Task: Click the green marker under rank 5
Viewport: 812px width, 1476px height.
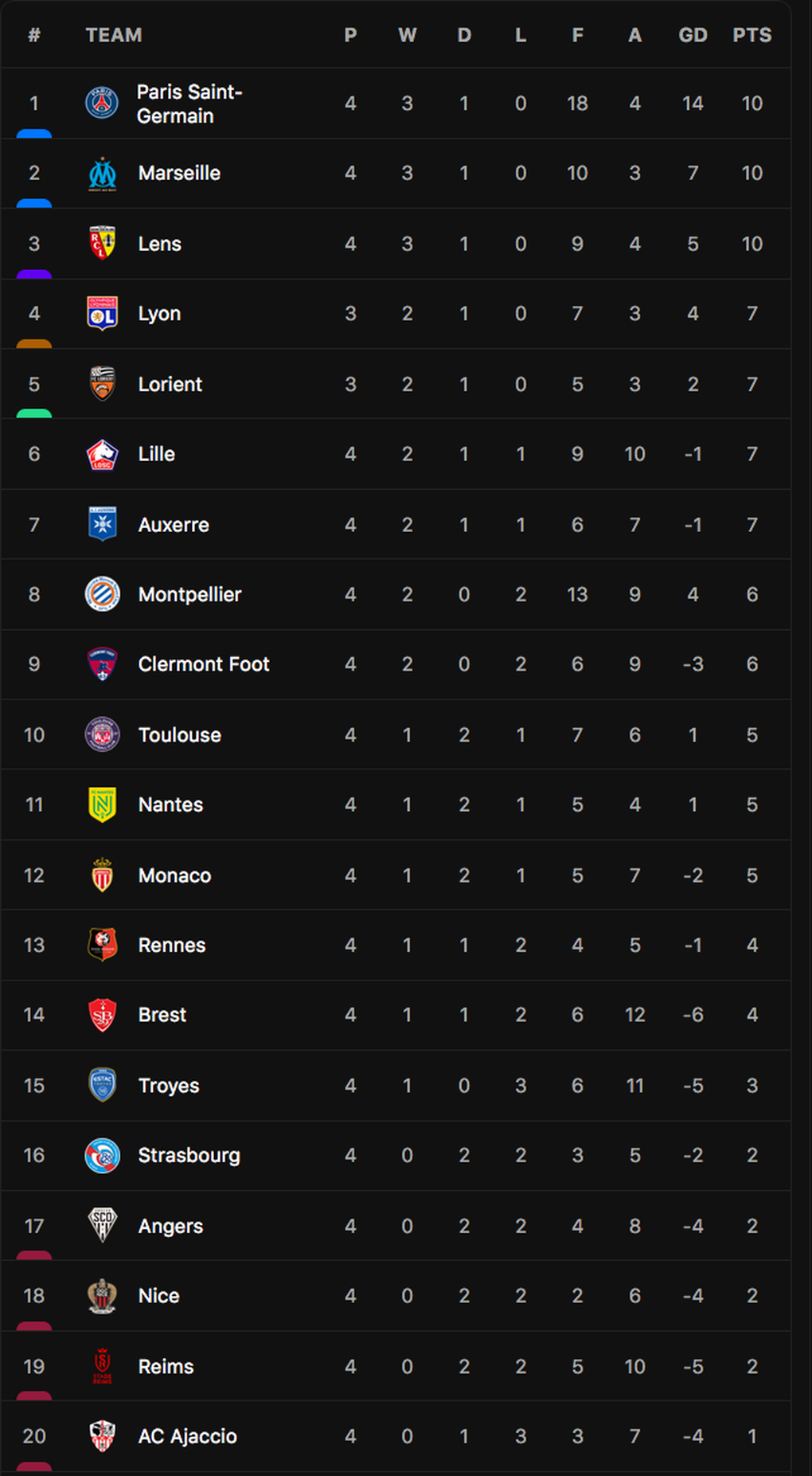Action: click(34, 414)
